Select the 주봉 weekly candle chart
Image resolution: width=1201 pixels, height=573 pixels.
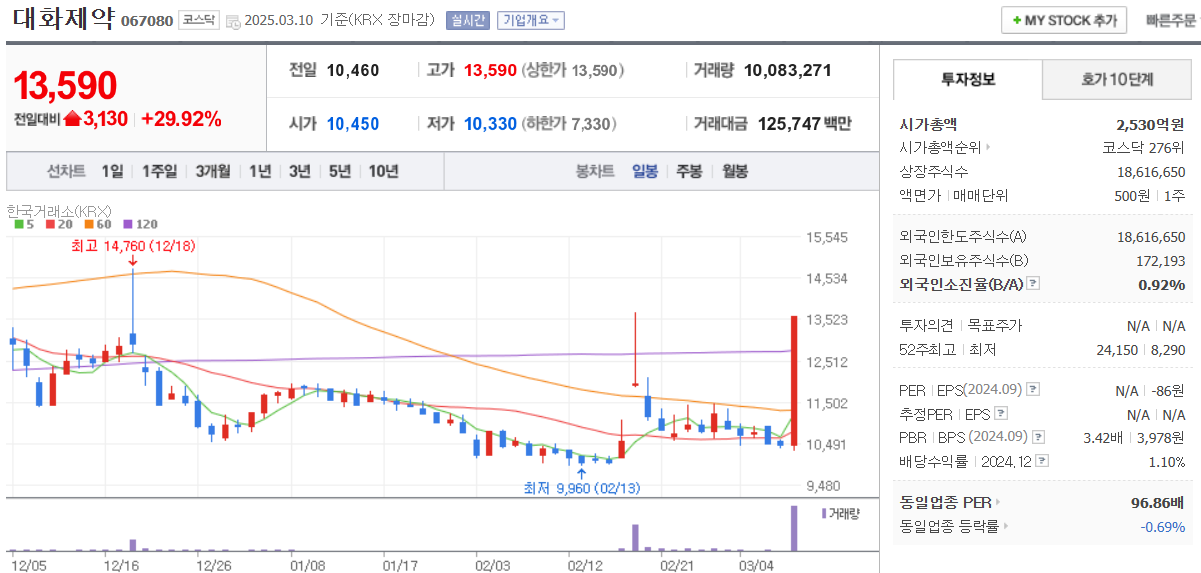coord(689,171)
